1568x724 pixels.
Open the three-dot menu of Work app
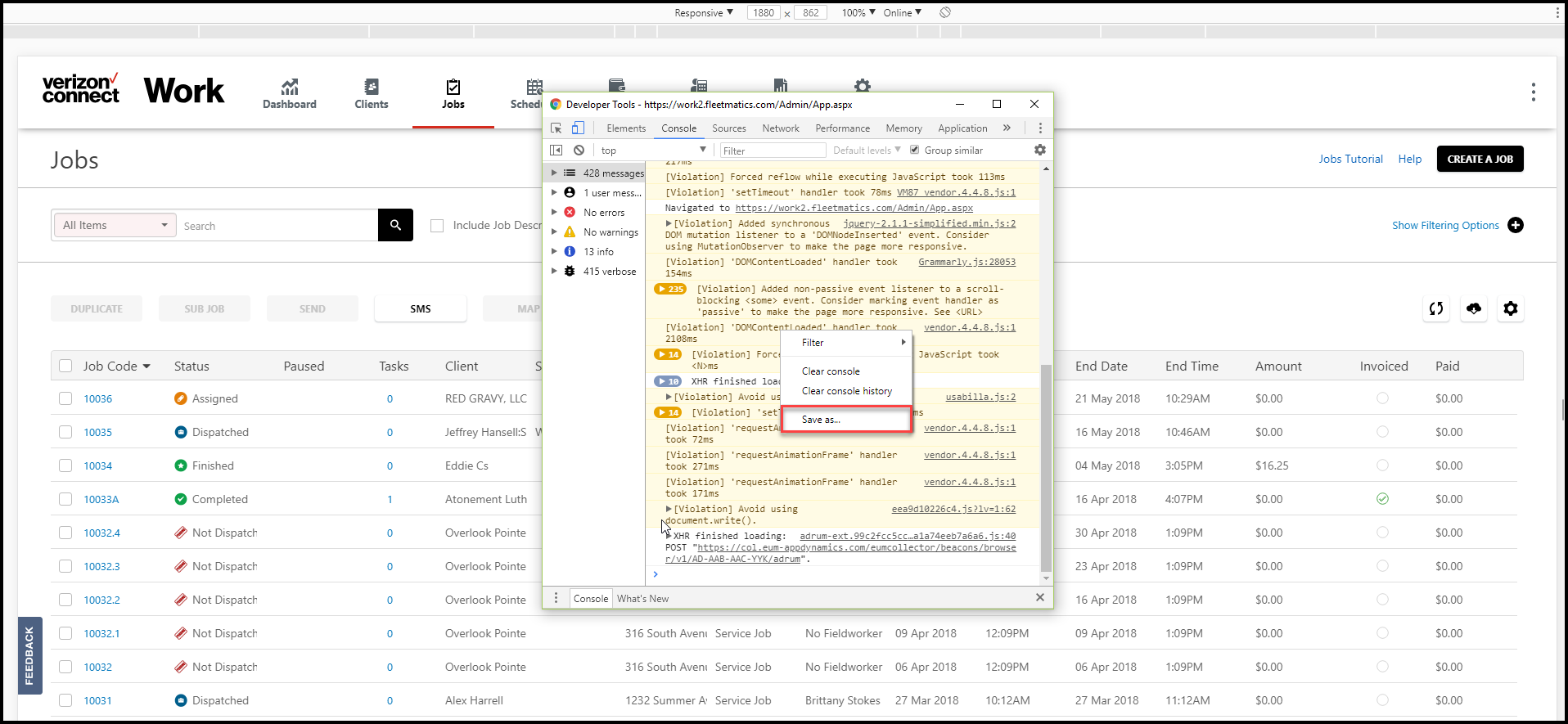pos(1534,92)
